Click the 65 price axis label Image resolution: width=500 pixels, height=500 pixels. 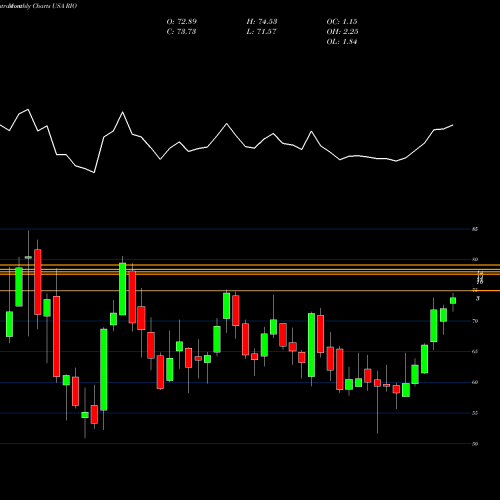coord(475,351)
